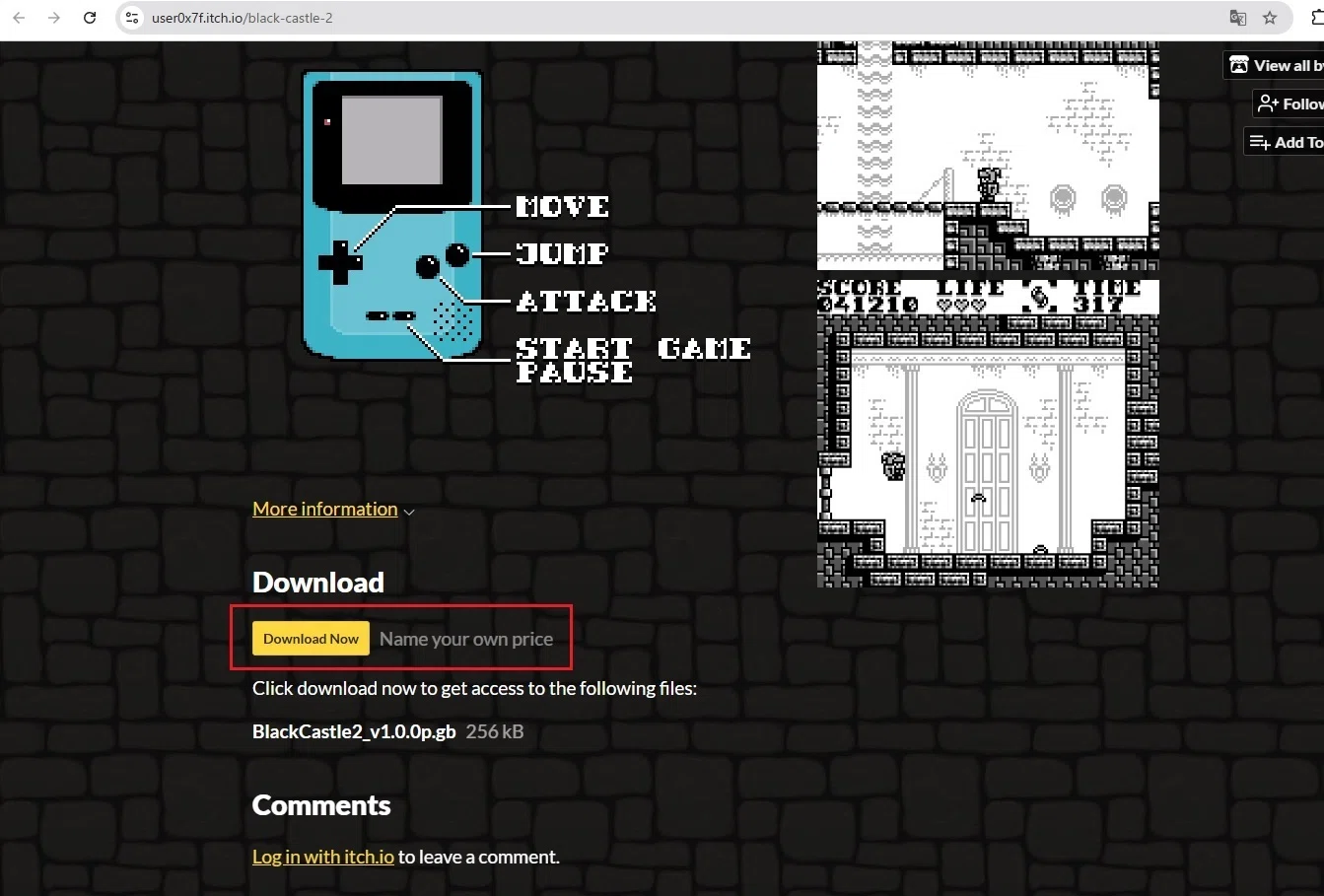Viewport: 1324px width, 896px height.
Task: Open the top gameplay screenshot with skulls
Action: [988, 156]
